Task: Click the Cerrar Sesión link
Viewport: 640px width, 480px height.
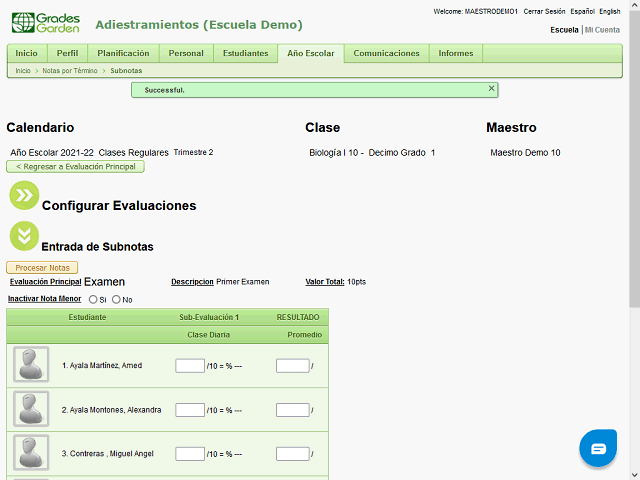Action: click(x=544, y=11)
